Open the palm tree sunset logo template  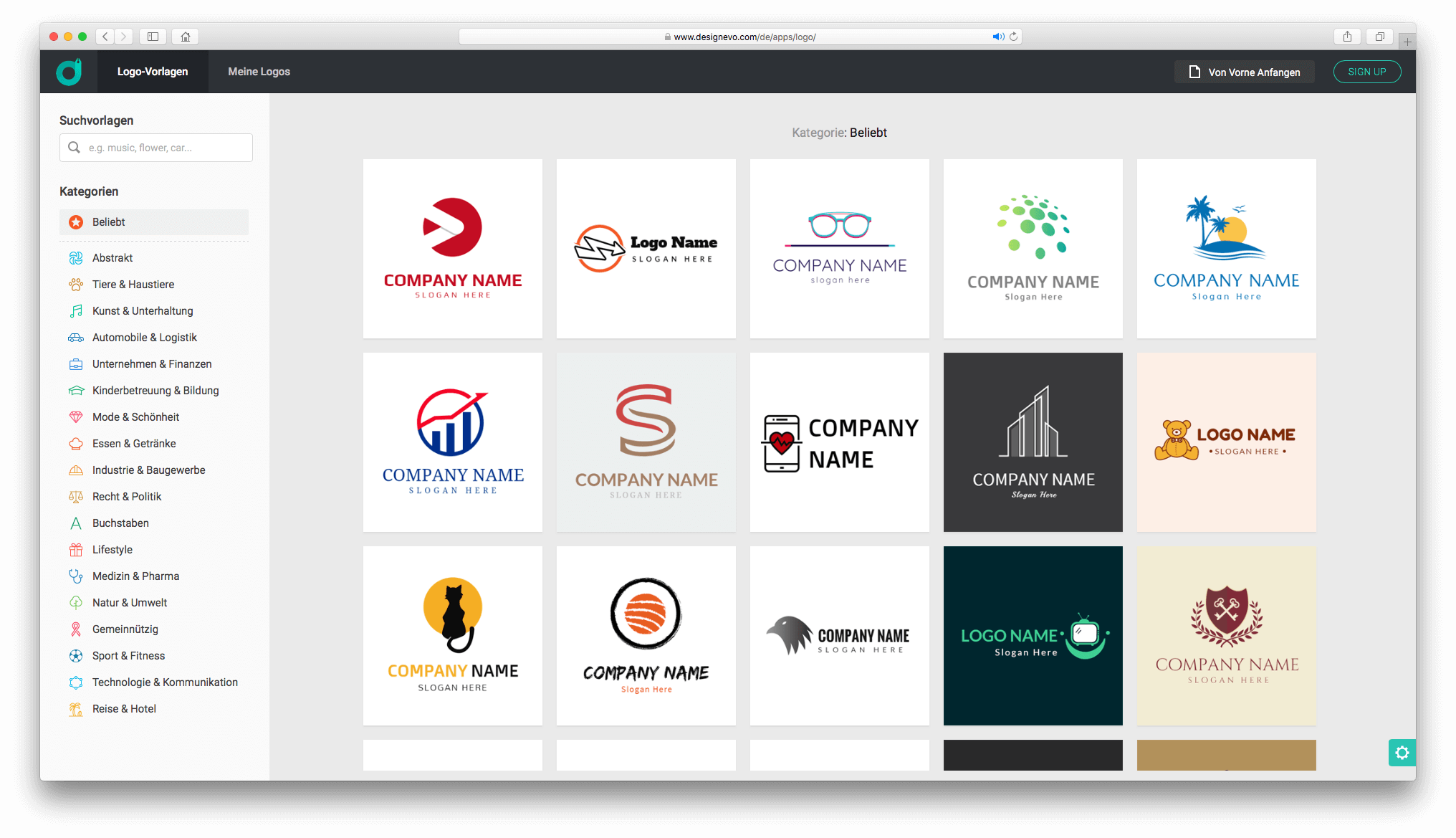(1227, 249)
